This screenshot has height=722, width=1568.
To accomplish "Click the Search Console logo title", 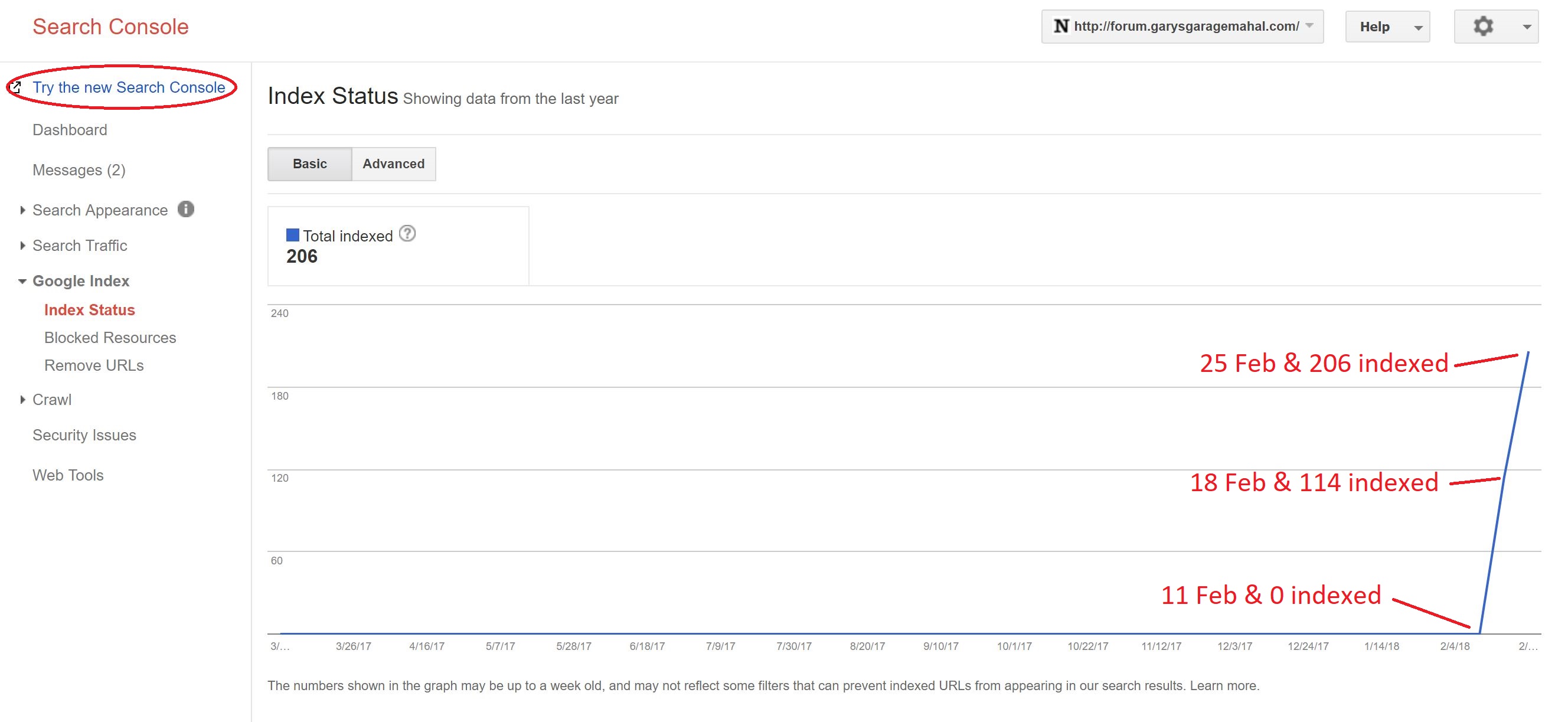I will (x=110, y=27).
